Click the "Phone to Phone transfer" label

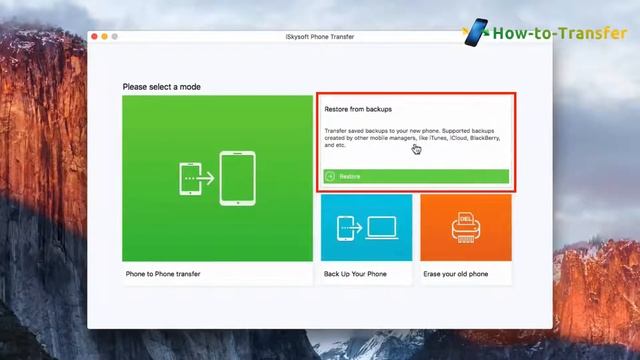coord(163,274)
